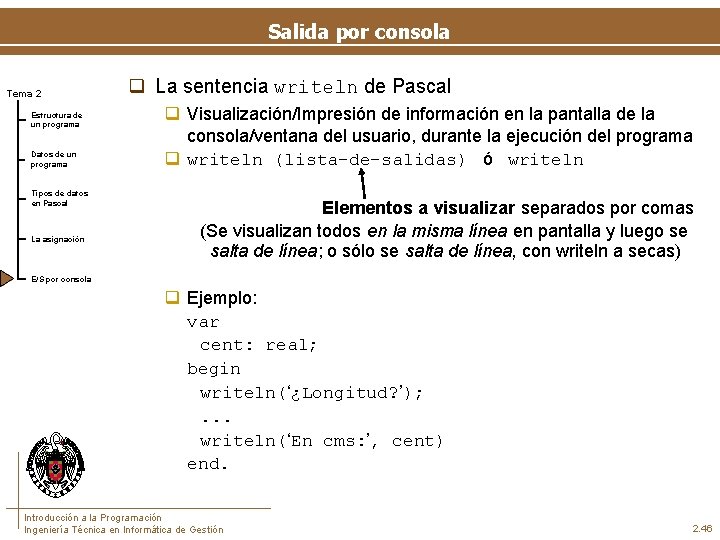Viewport: 720px width, 540px height.
Task: Click the text 'con writeln a secas)'
Action: point(601,251)
